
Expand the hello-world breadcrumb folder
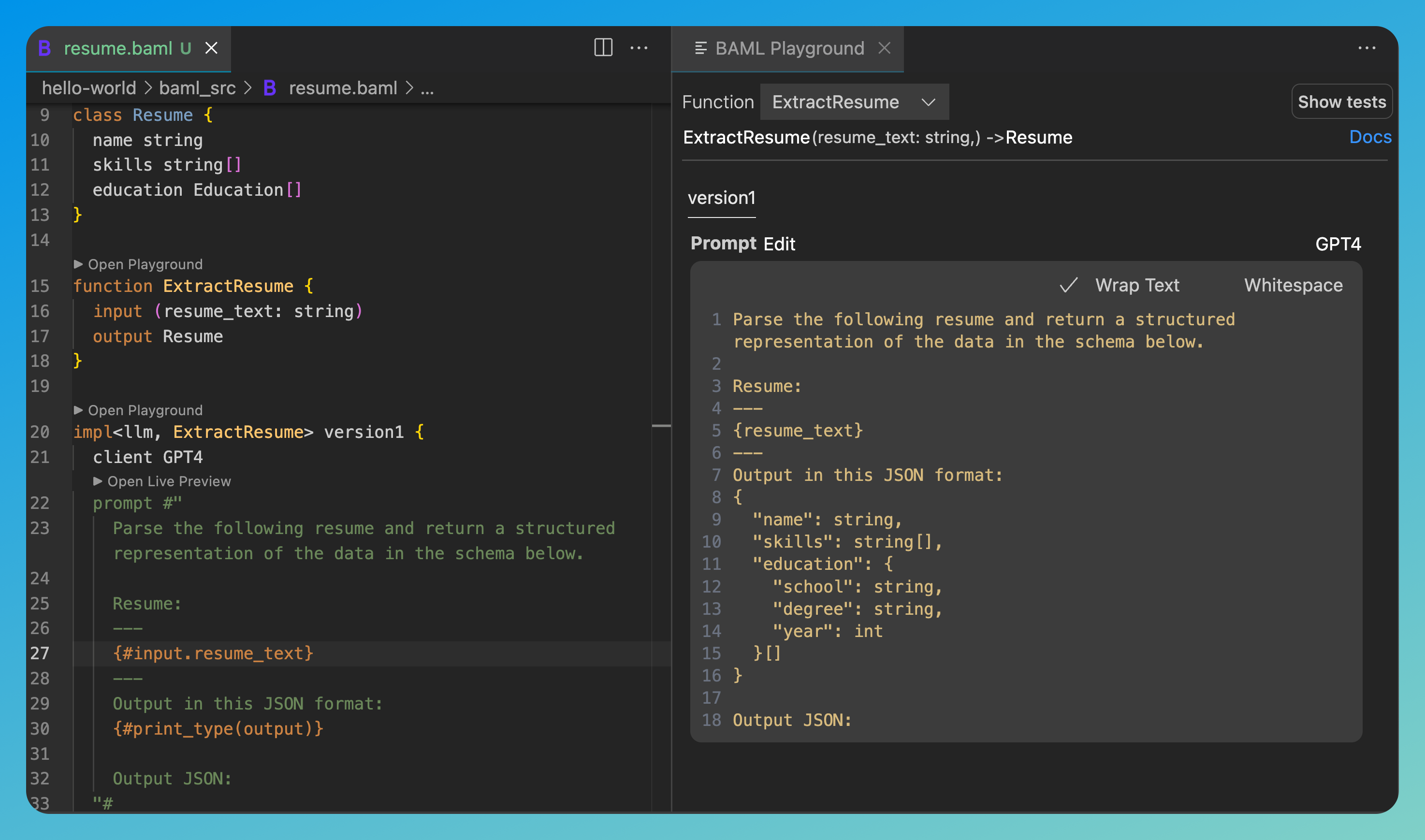point(89,88)
